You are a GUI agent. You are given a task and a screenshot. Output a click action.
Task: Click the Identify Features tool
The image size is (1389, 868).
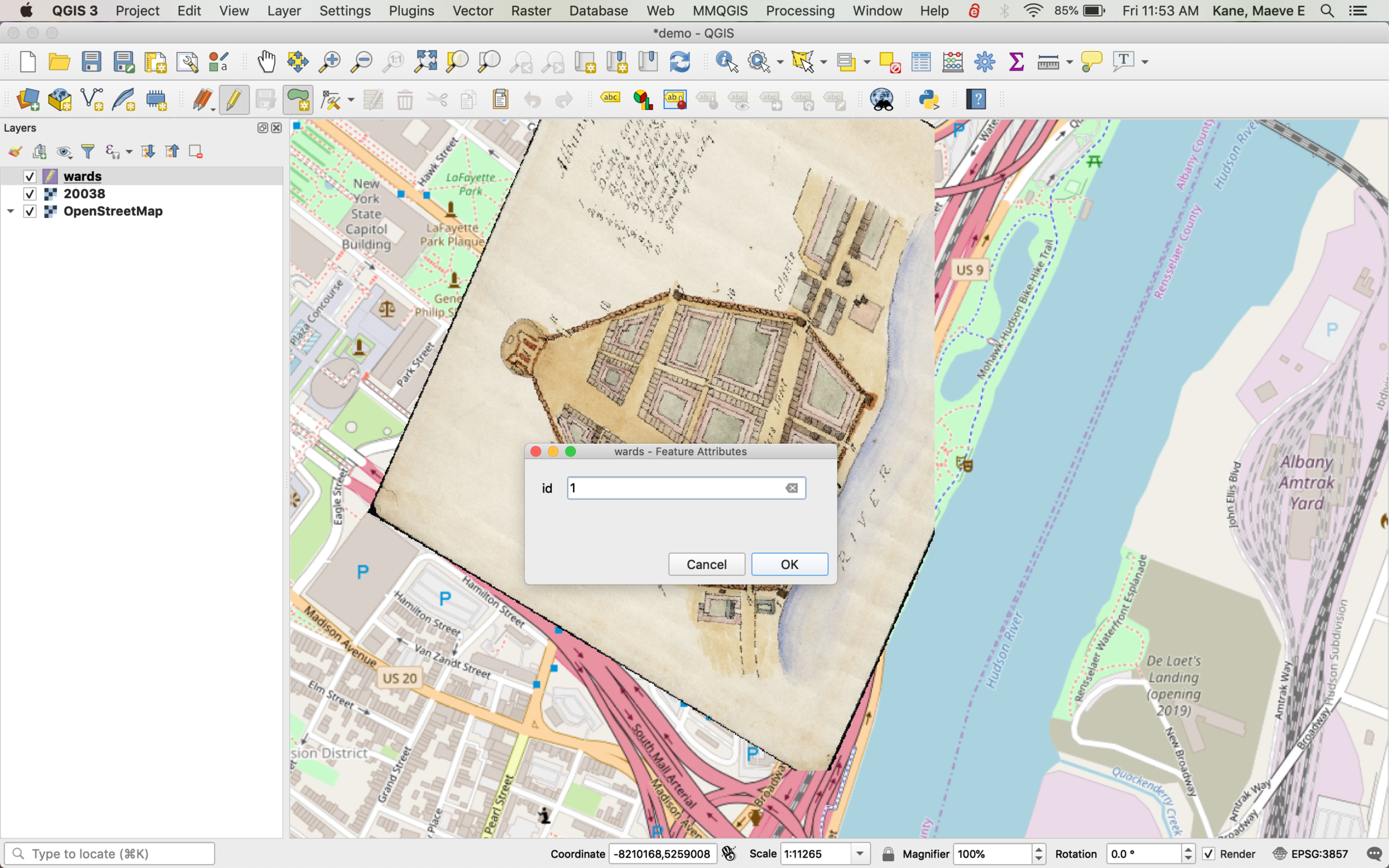tap(727, 62)
